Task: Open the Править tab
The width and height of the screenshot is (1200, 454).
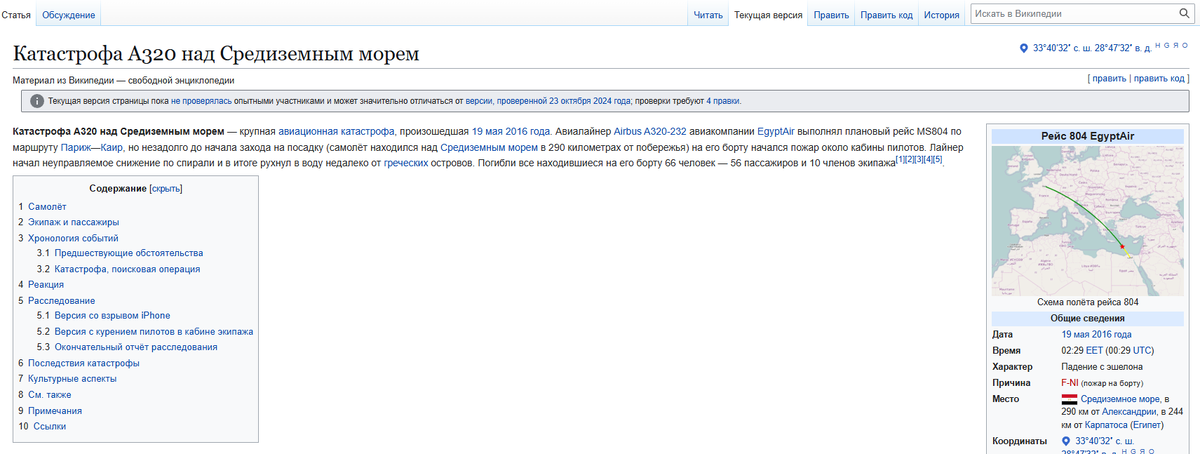Action: click(x=831, y=15)
